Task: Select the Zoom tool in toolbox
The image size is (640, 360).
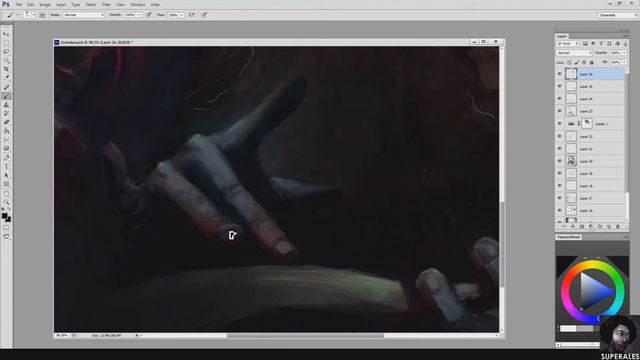Action: click(x=6, y=202)
